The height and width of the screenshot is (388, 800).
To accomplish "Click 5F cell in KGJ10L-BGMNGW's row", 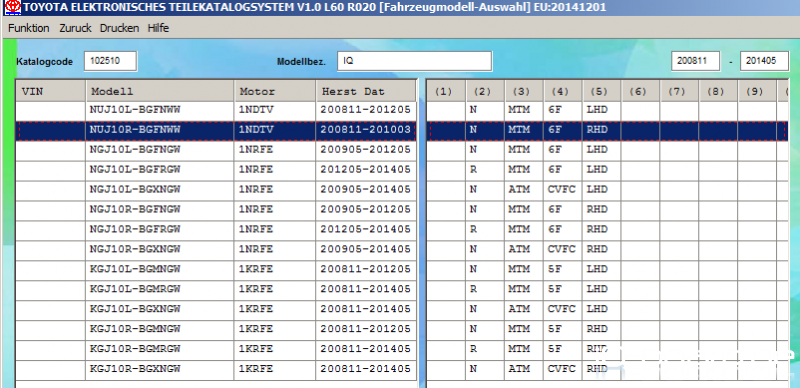I will pos(563,270).
